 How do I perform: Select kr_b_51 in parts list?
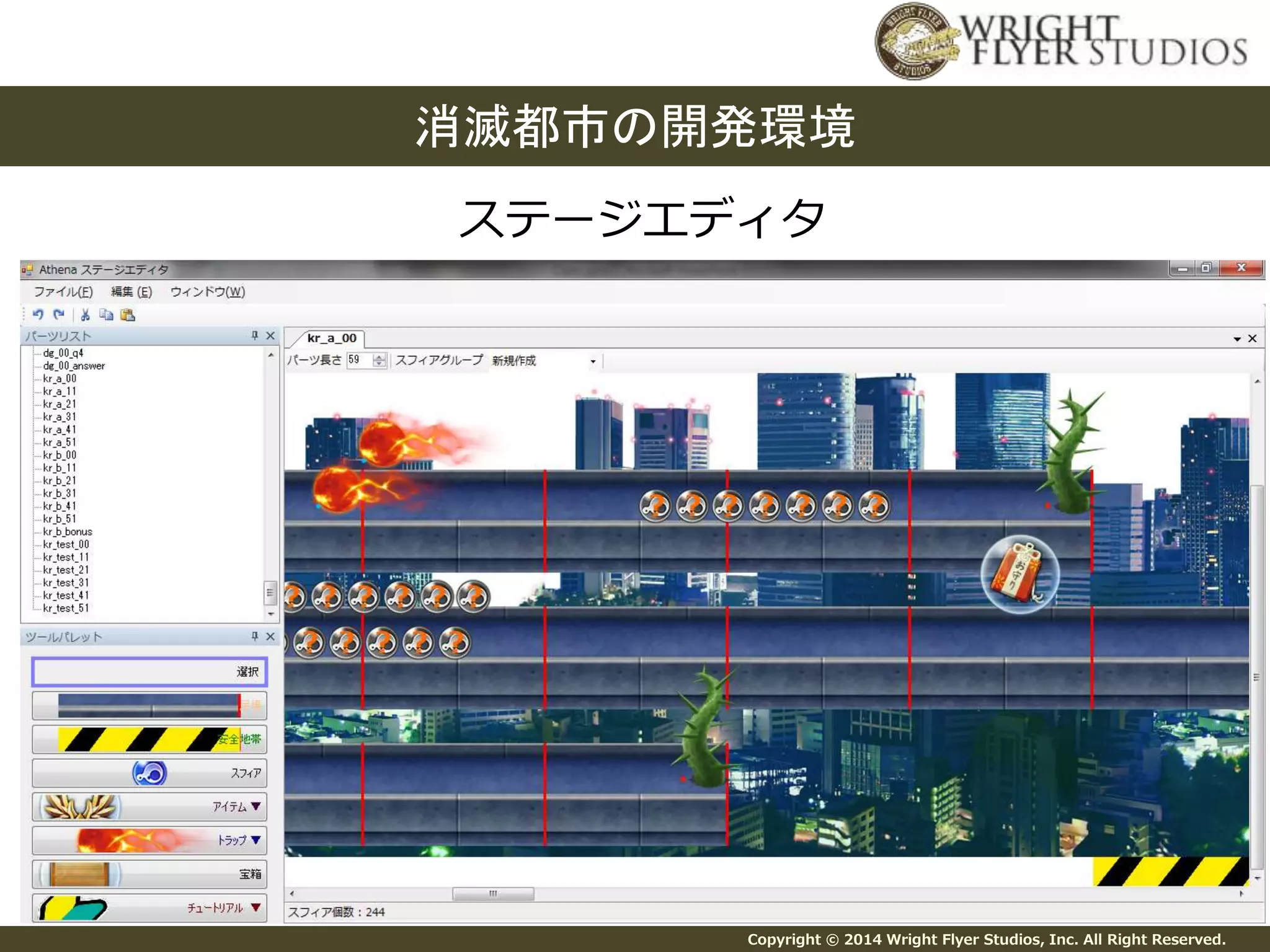coord(60,519)
